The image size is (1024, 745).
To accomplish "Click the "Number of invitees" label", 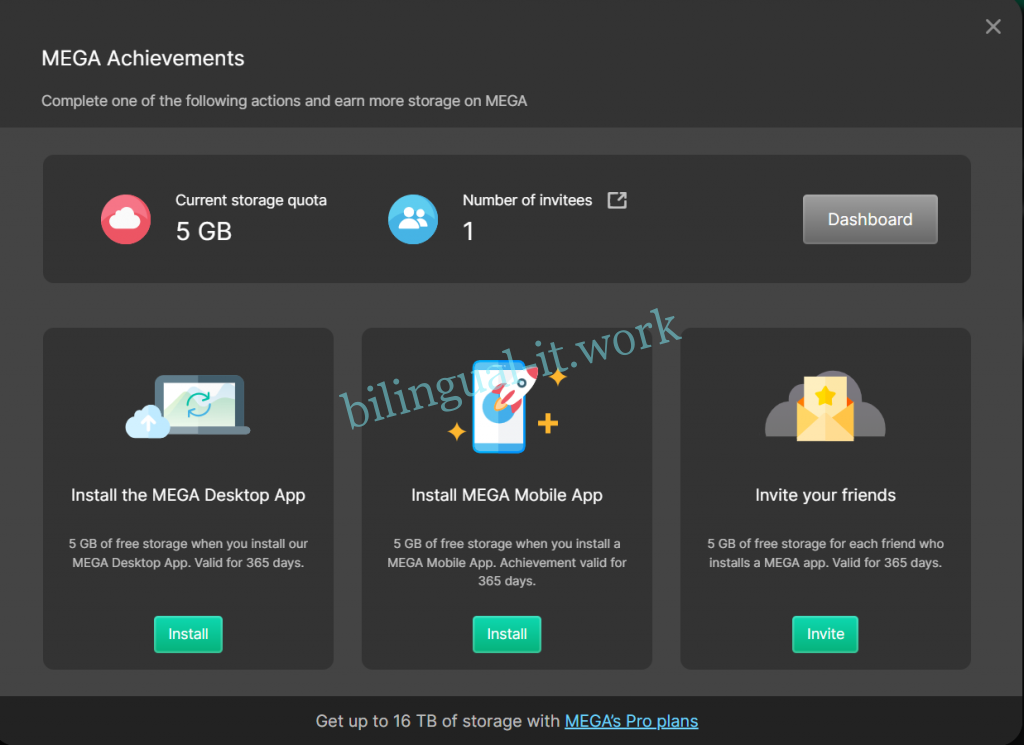I will pos(527,200).
